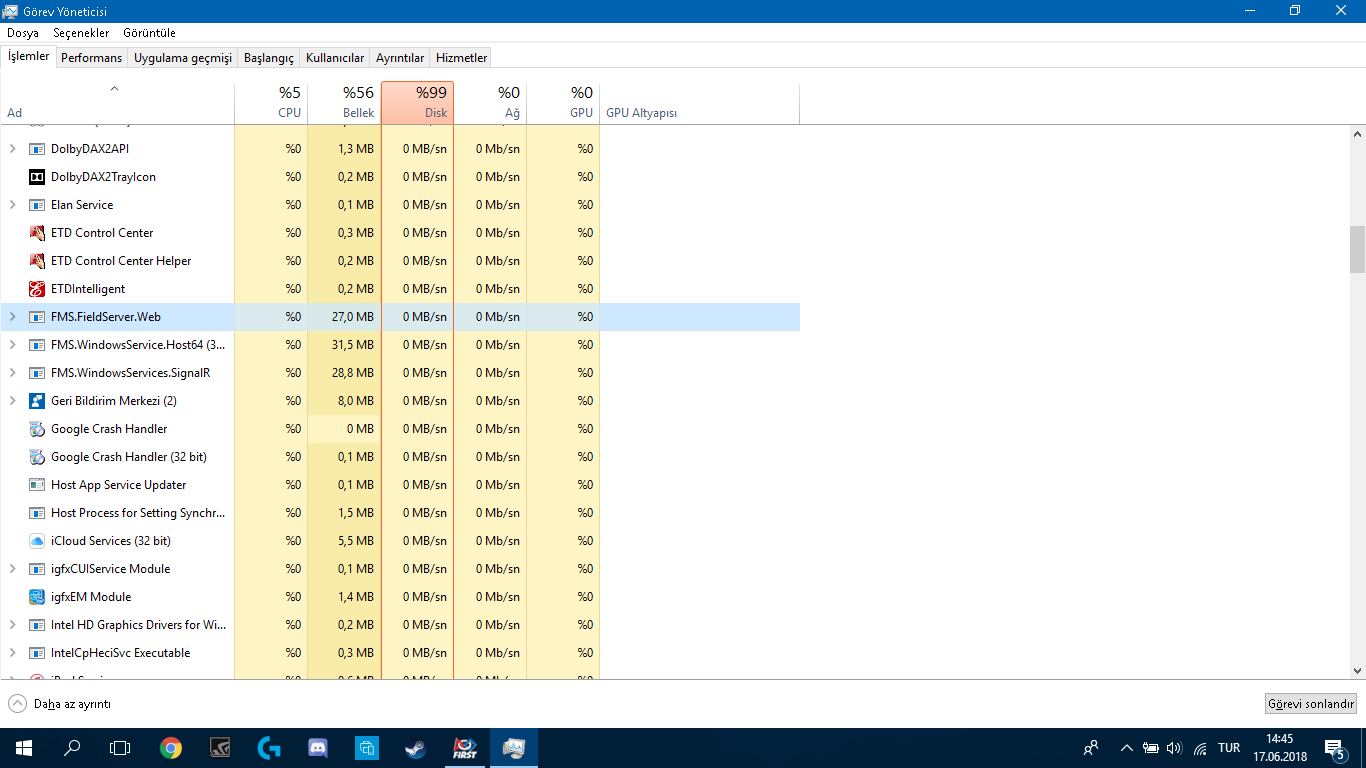Sort processes by Bellek column

(345, 103)
